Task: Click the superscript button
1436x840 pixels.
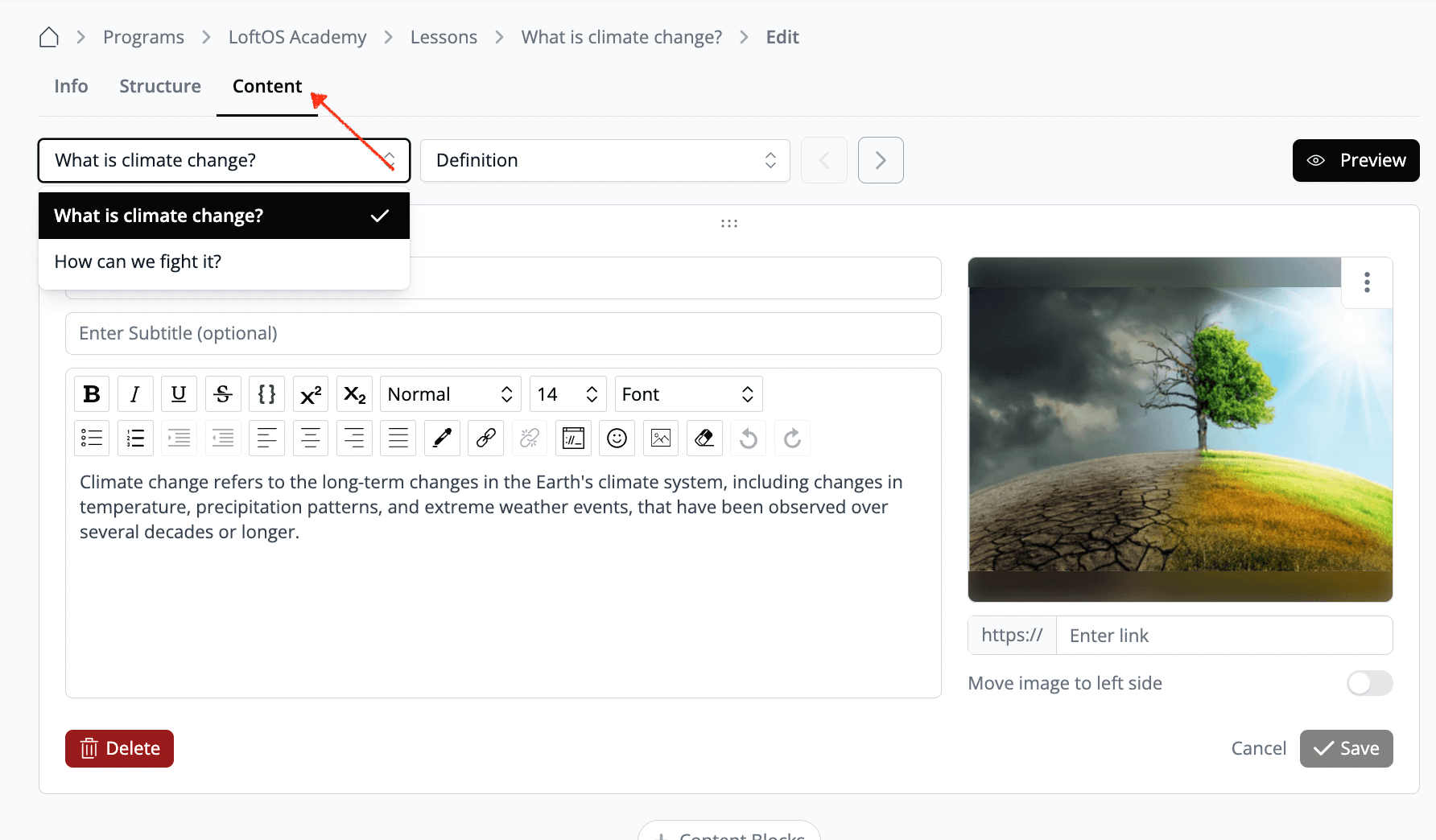Action: click(311, 394)
